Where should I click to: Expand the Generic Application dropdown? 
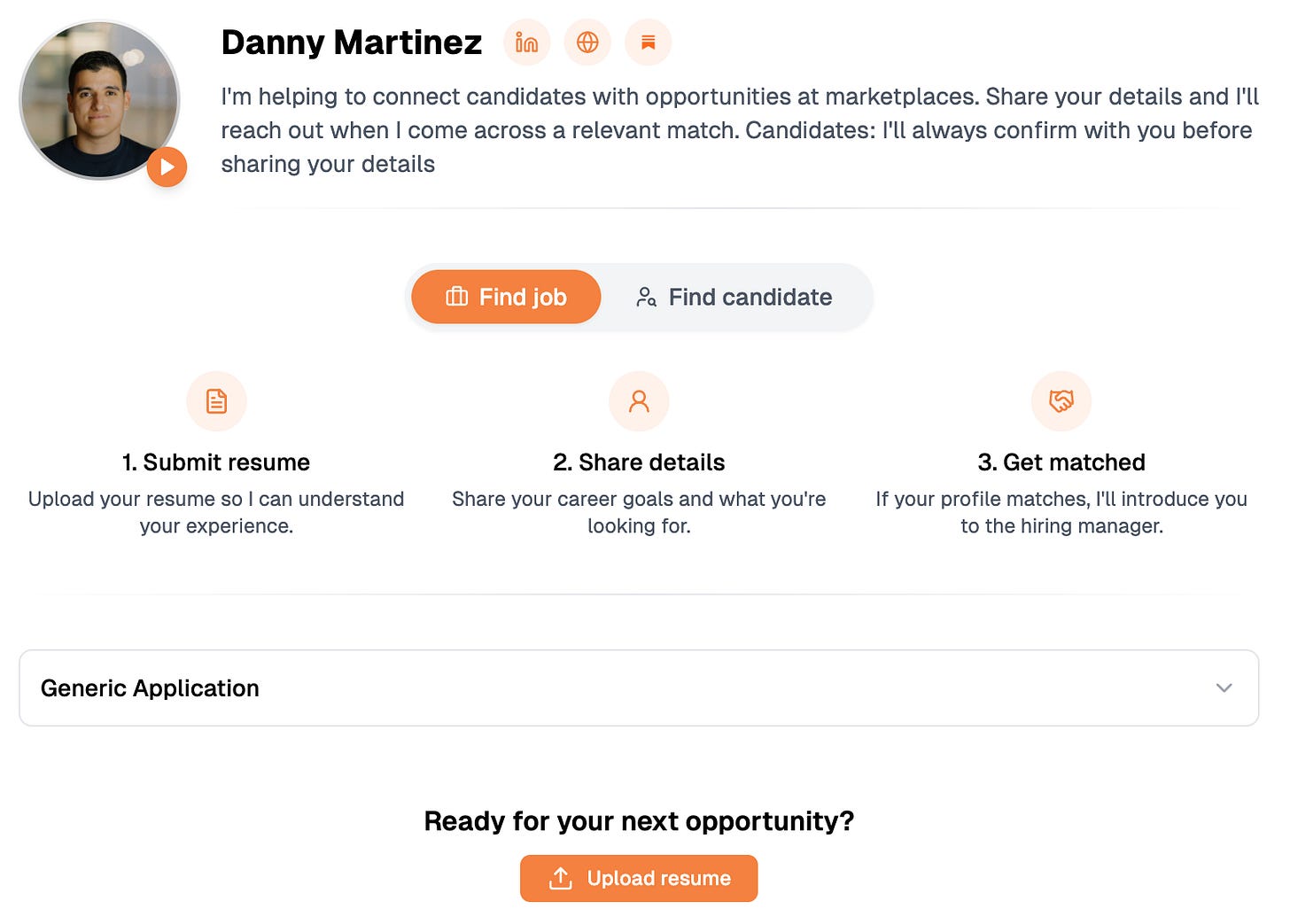pyautogui.click(x=639, y=688)
